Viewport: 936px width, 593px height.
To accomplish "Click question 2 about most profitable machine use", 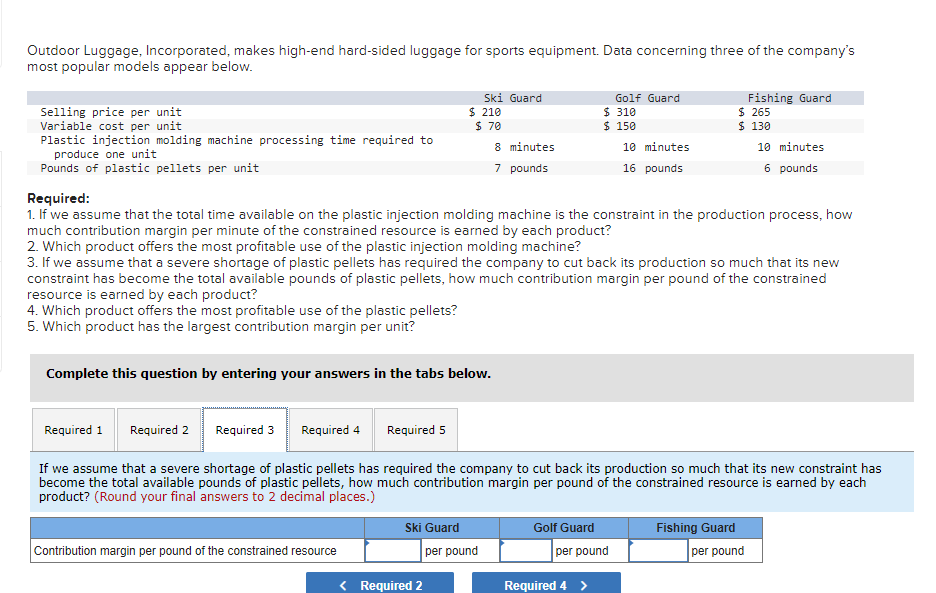I will (304, 247).
